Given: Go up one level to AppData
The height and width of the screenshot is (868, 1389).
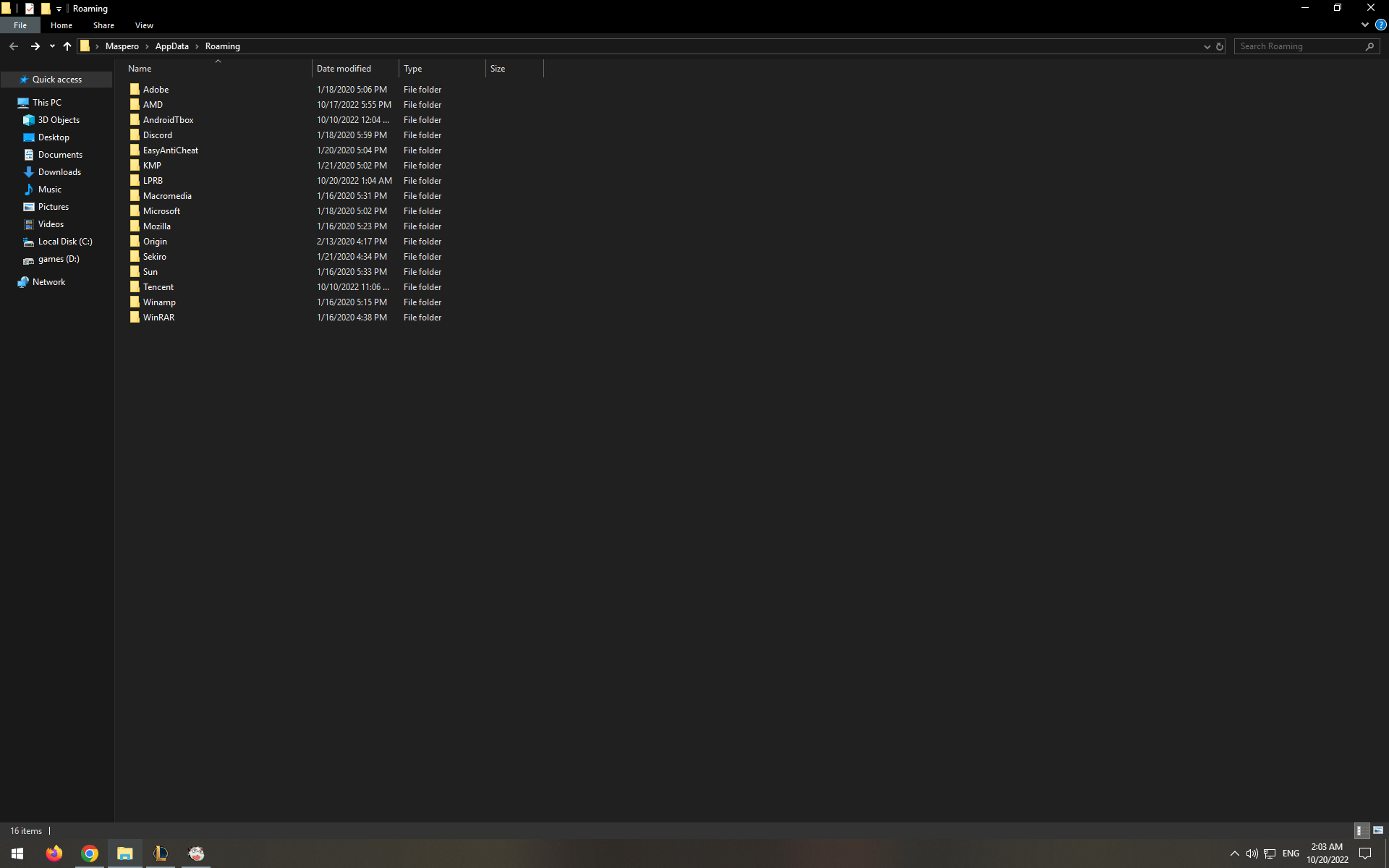Looking at the screenshot, I should click(67, 46).
